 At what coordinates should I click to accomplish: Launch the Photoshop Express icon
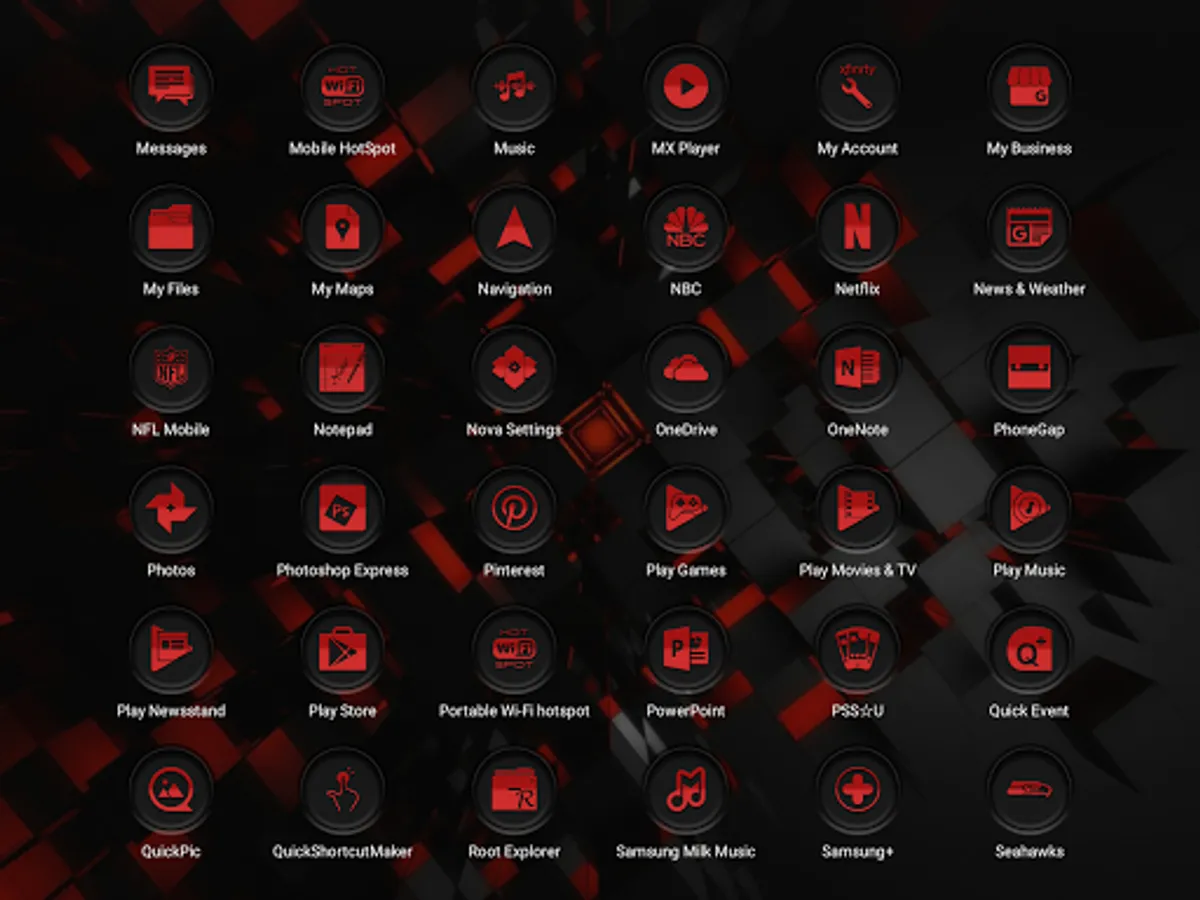(x=343, y=510)
